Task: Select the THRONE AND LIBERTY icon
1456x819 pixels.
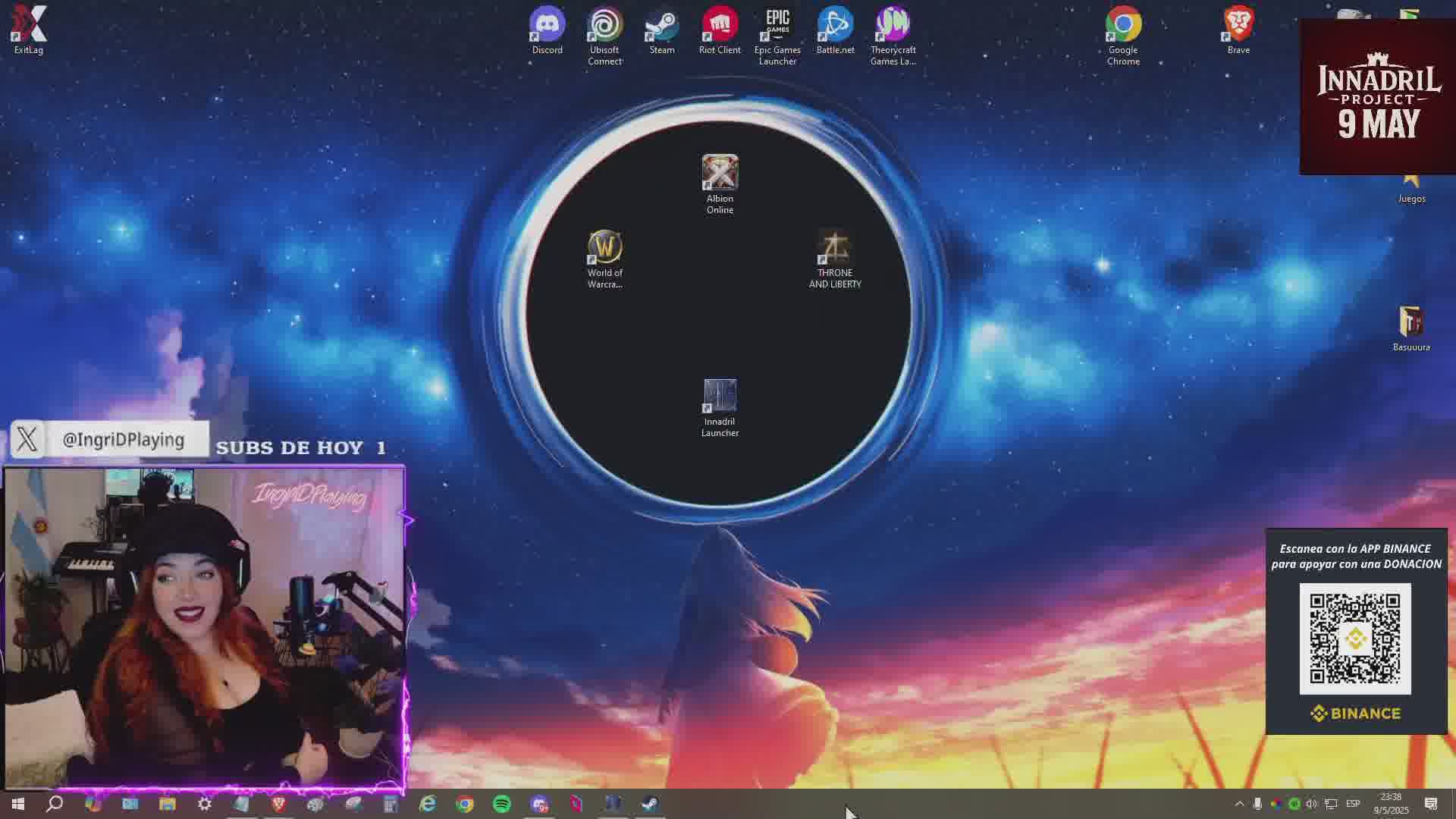Action: tap(835, 259)
